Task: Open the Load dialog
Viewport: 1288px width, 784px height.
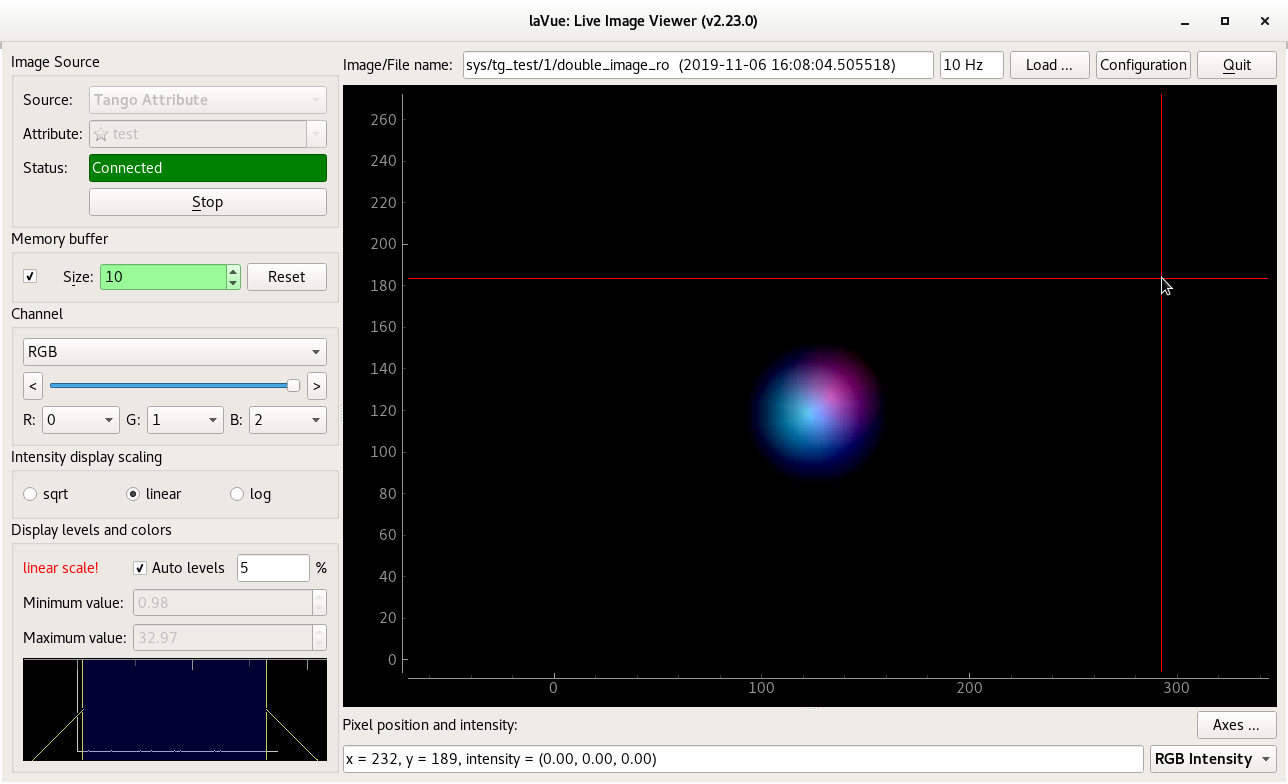Action: [x=1049, y=64]
